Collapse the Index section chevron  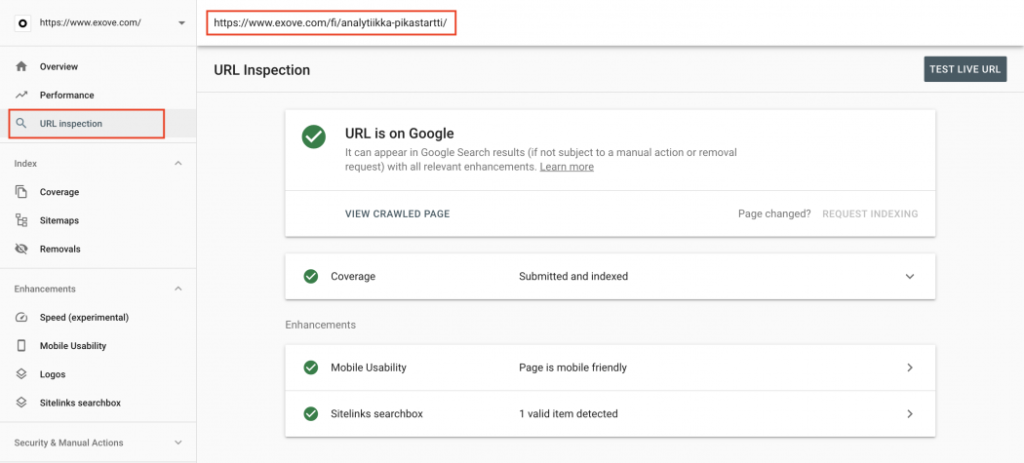click(178, 163)
